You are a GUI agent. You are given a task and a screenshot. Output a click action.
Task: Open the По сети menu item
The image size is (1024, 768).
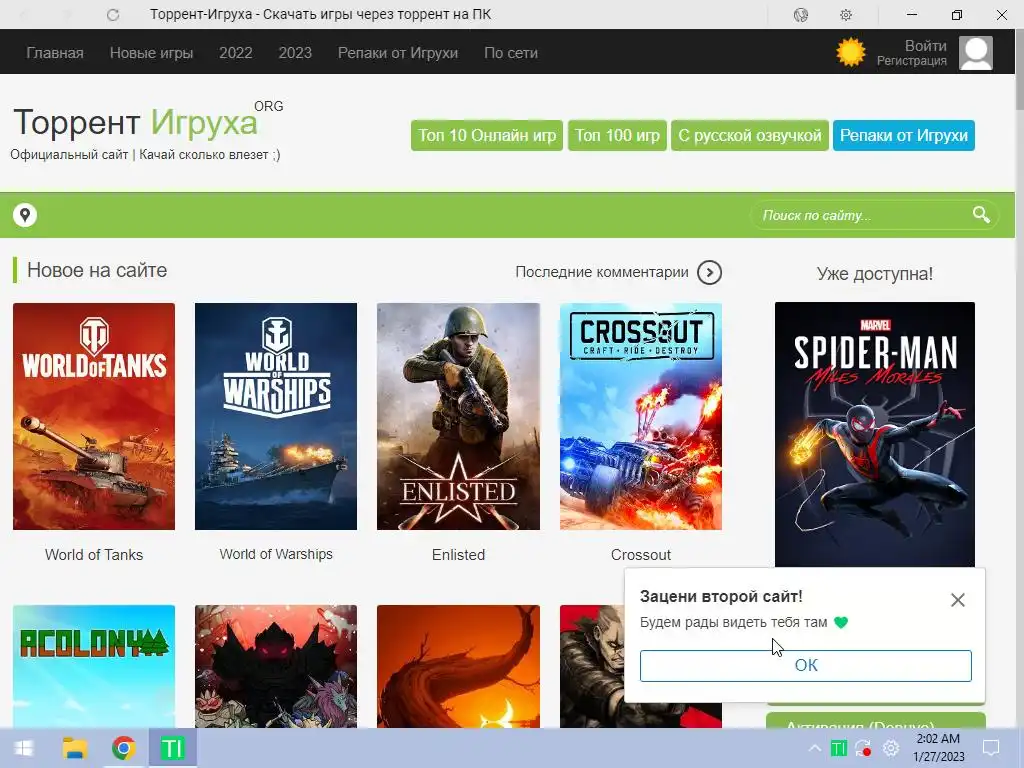tap(511, 53)
